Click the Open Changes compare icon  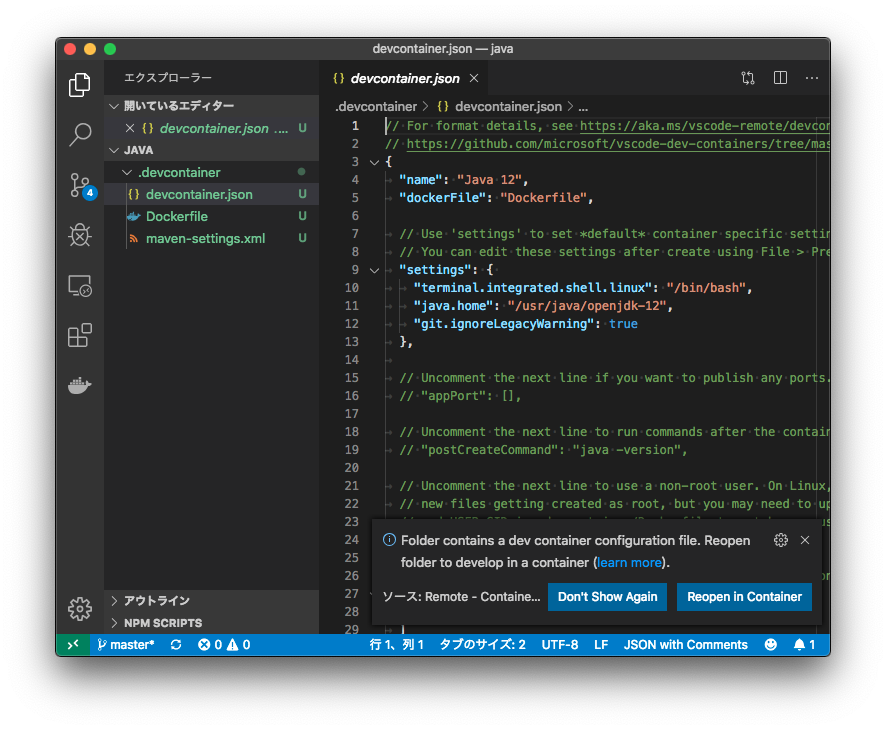748,78
